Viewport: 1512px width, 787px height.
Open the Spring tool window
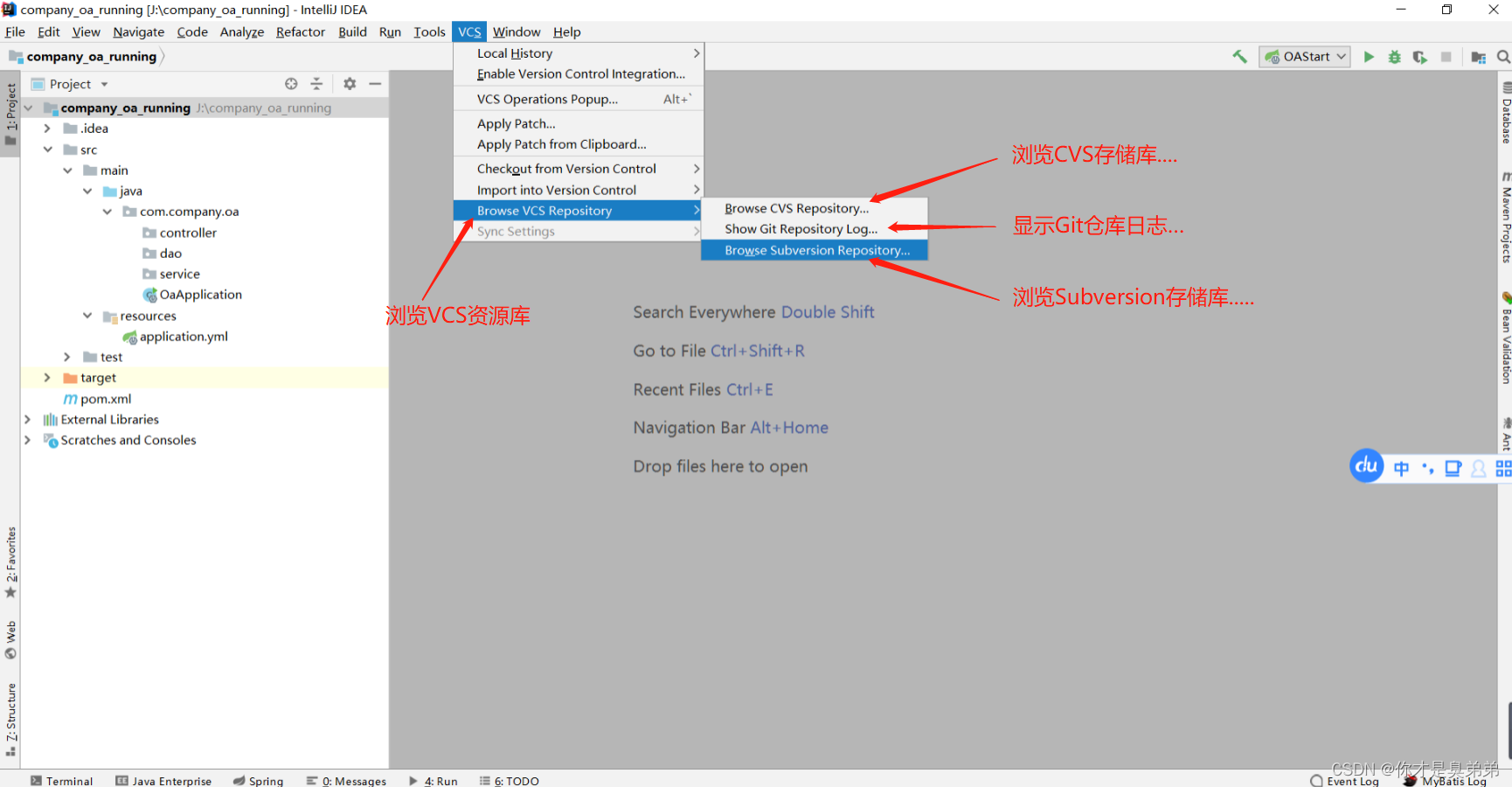coord(258,781)
